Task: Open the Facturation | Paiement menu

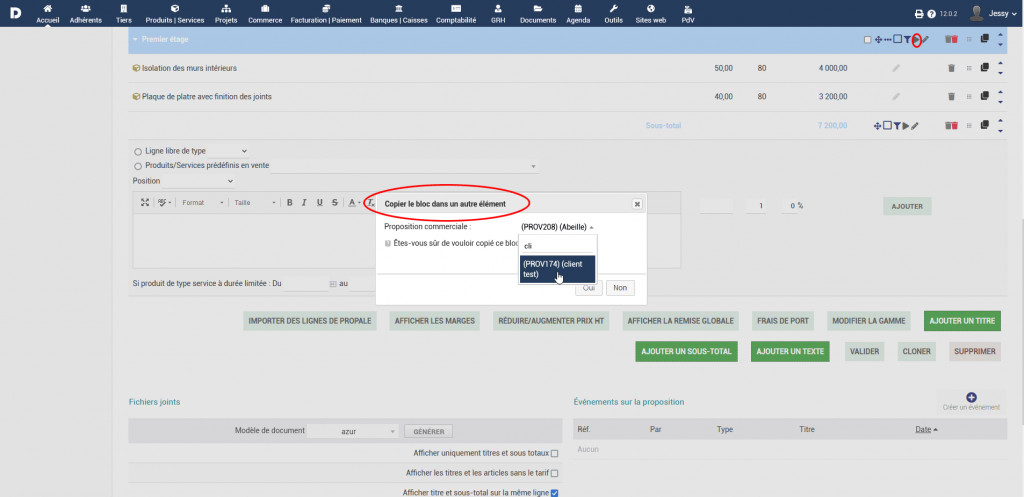Action: pos(325,14)
